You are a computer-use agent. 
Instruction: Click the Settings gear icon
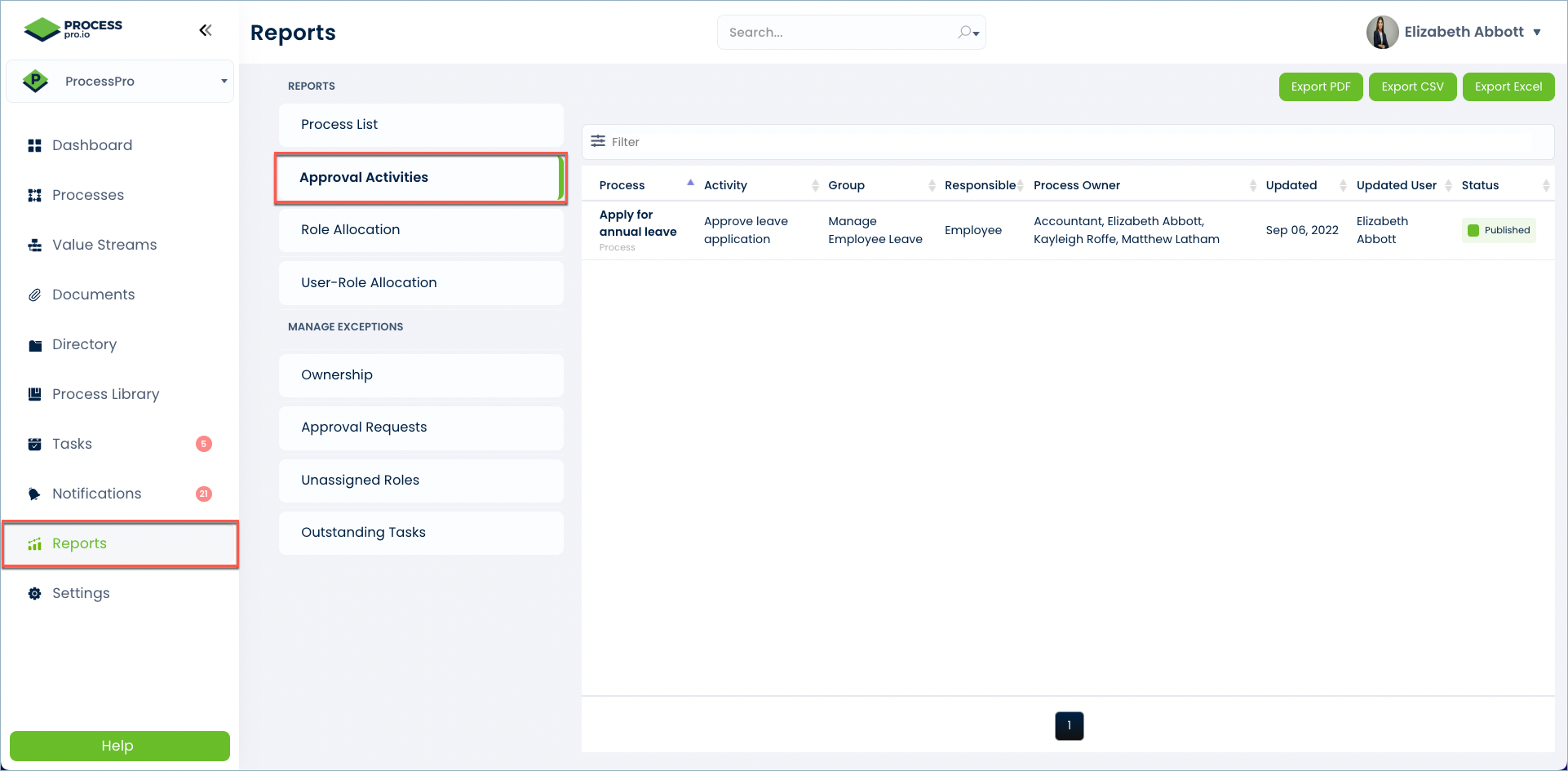point(34,594)
